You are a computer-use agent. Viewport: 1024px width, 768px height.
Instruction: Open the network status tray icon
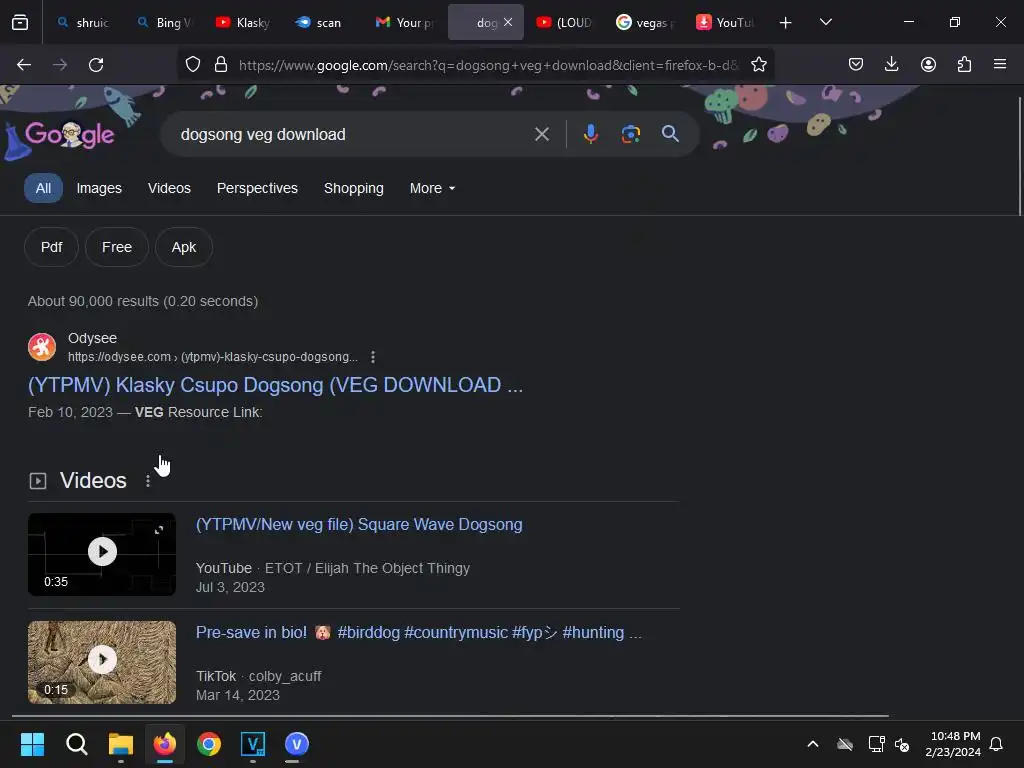tap(876, 744)
